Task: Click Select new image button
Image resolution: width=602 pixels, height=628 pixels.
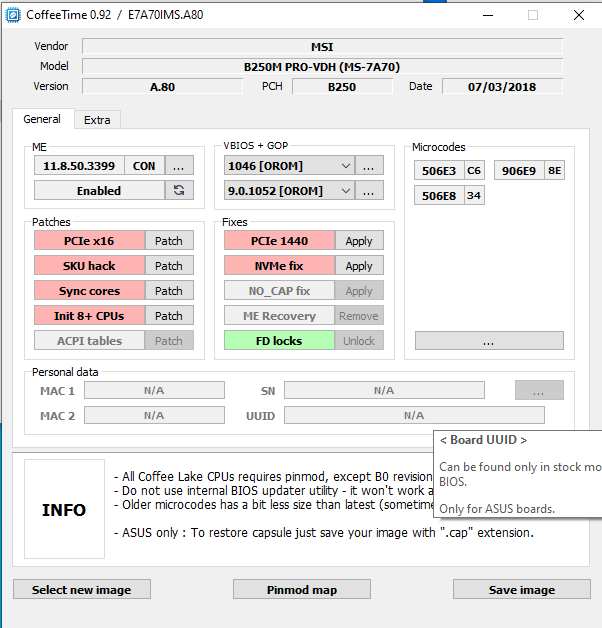Action: pos(82,589)
